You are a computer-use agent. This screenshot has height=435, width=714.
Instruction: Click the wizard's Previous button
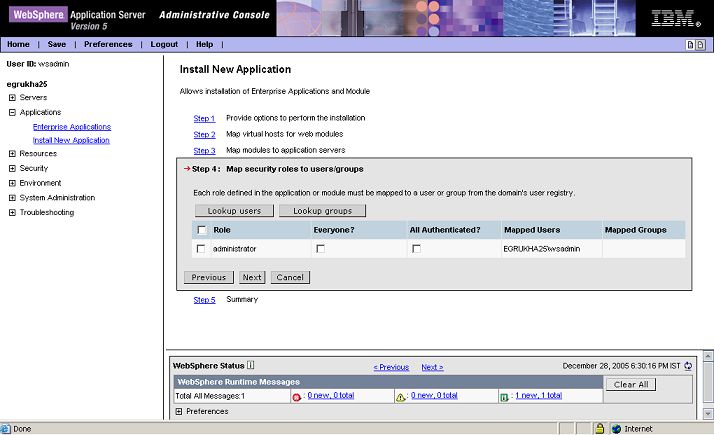coord(209,277)
